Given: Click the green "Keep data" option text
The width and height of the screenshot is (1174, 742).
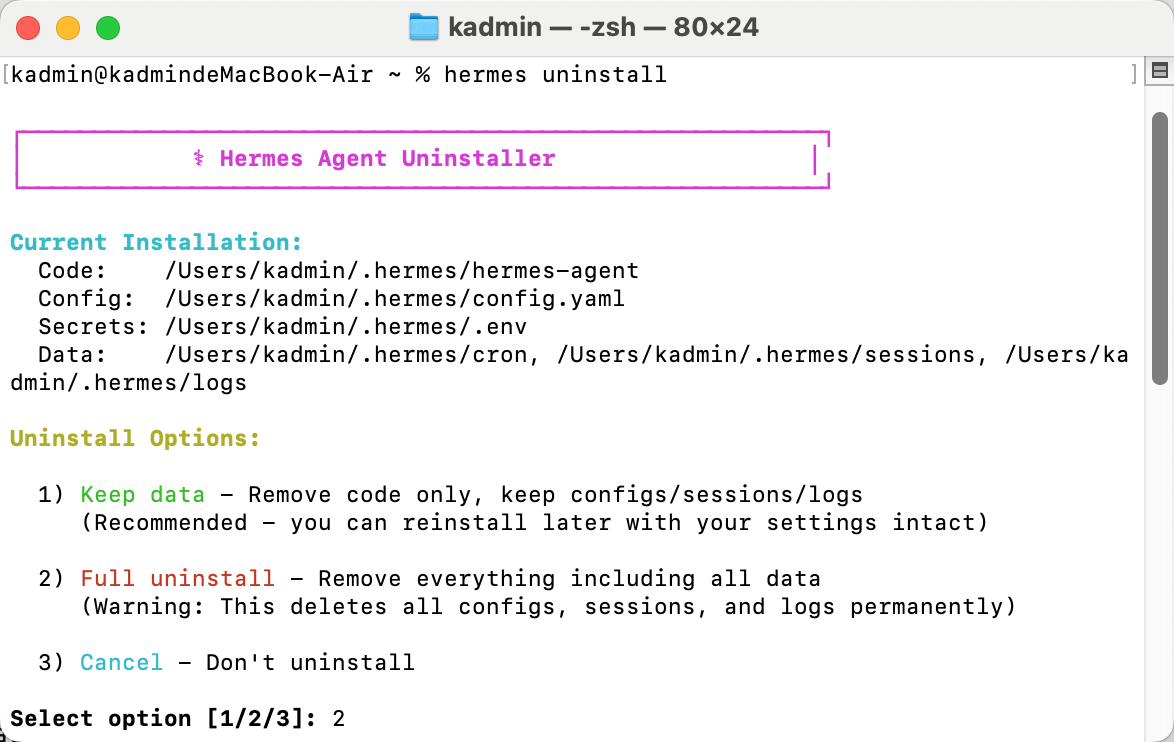Looking at the screenshot, I should click(x=142, y=494).
